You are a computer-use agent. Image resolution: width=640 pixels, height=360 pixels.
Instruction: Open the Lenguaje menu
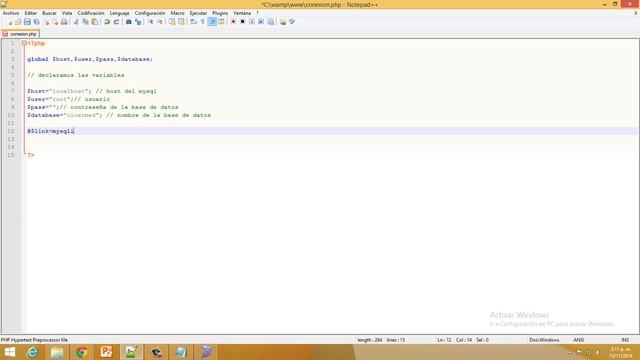120,13
